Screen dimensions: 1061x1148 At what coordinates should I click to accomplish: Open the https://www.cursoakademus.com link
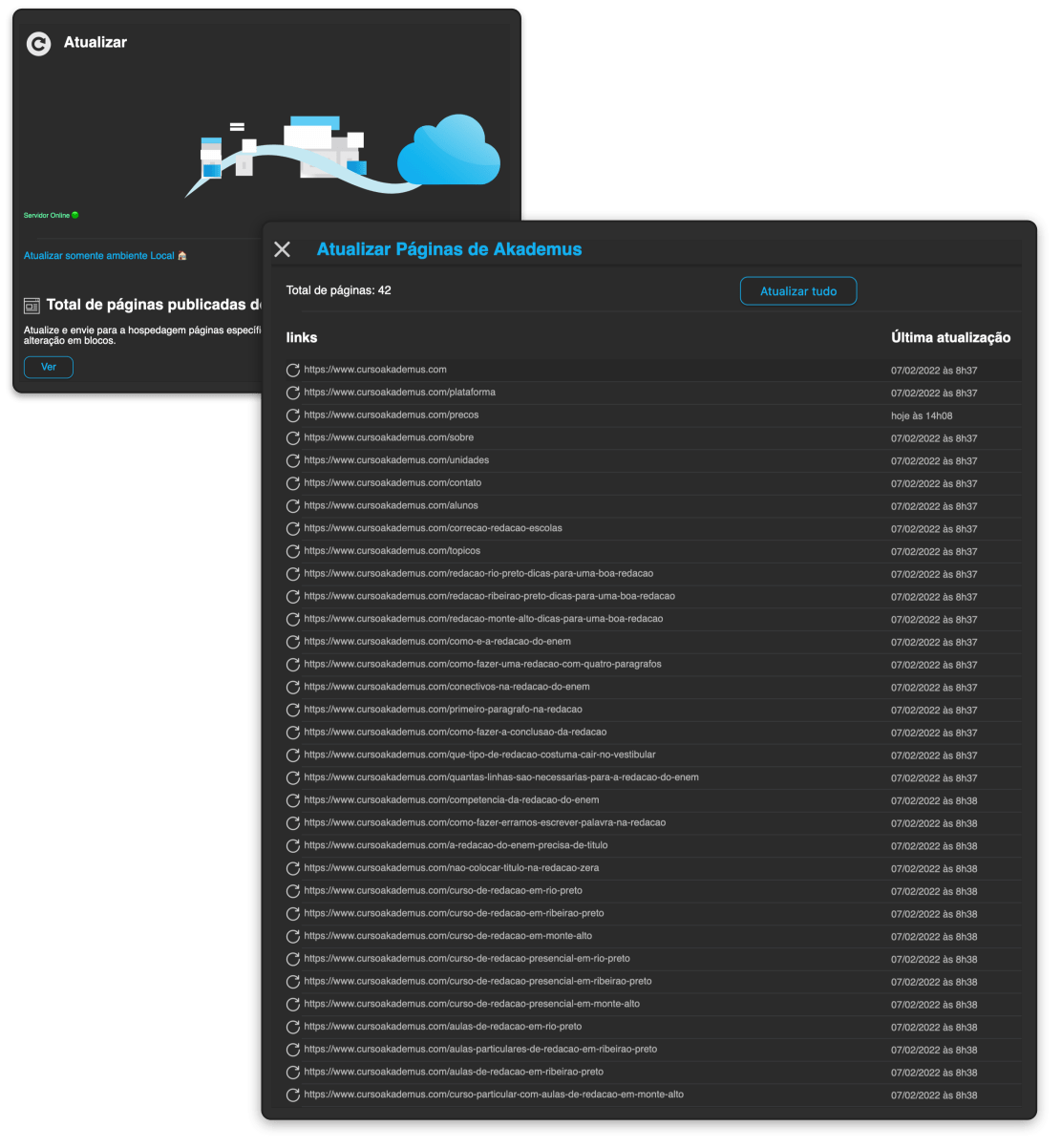coord(375,370)
